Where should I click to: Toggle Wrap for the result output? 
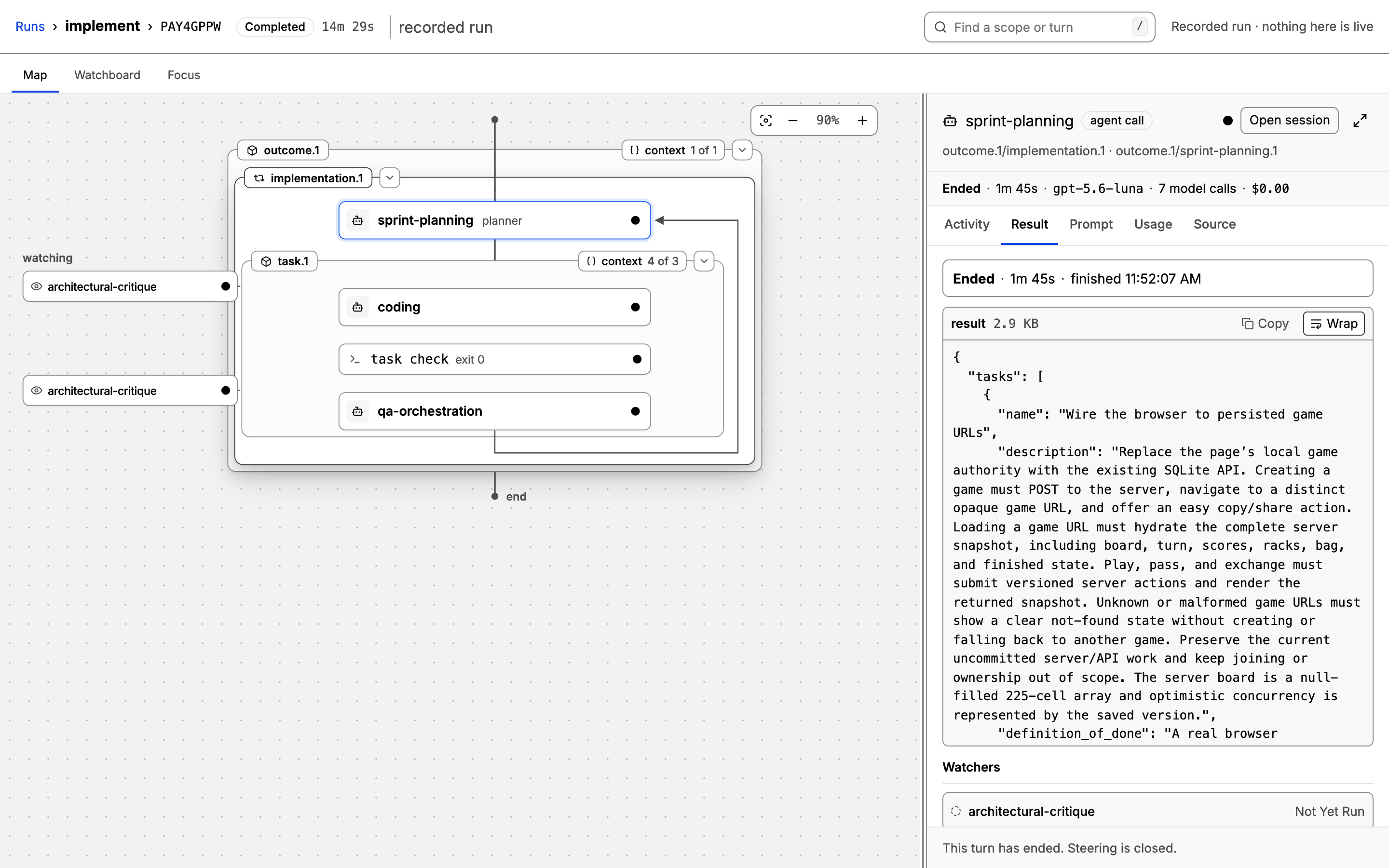tap(1334, 323)
